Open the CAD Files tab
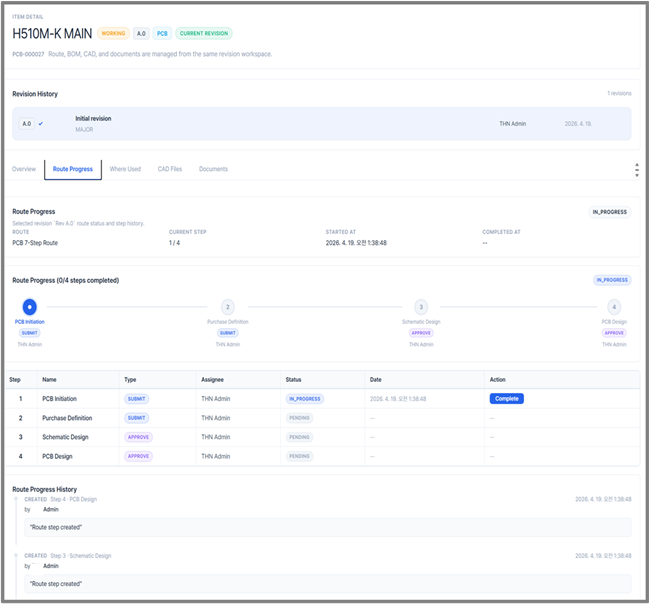This screenshot has height=604, width=649. point(170,169)
